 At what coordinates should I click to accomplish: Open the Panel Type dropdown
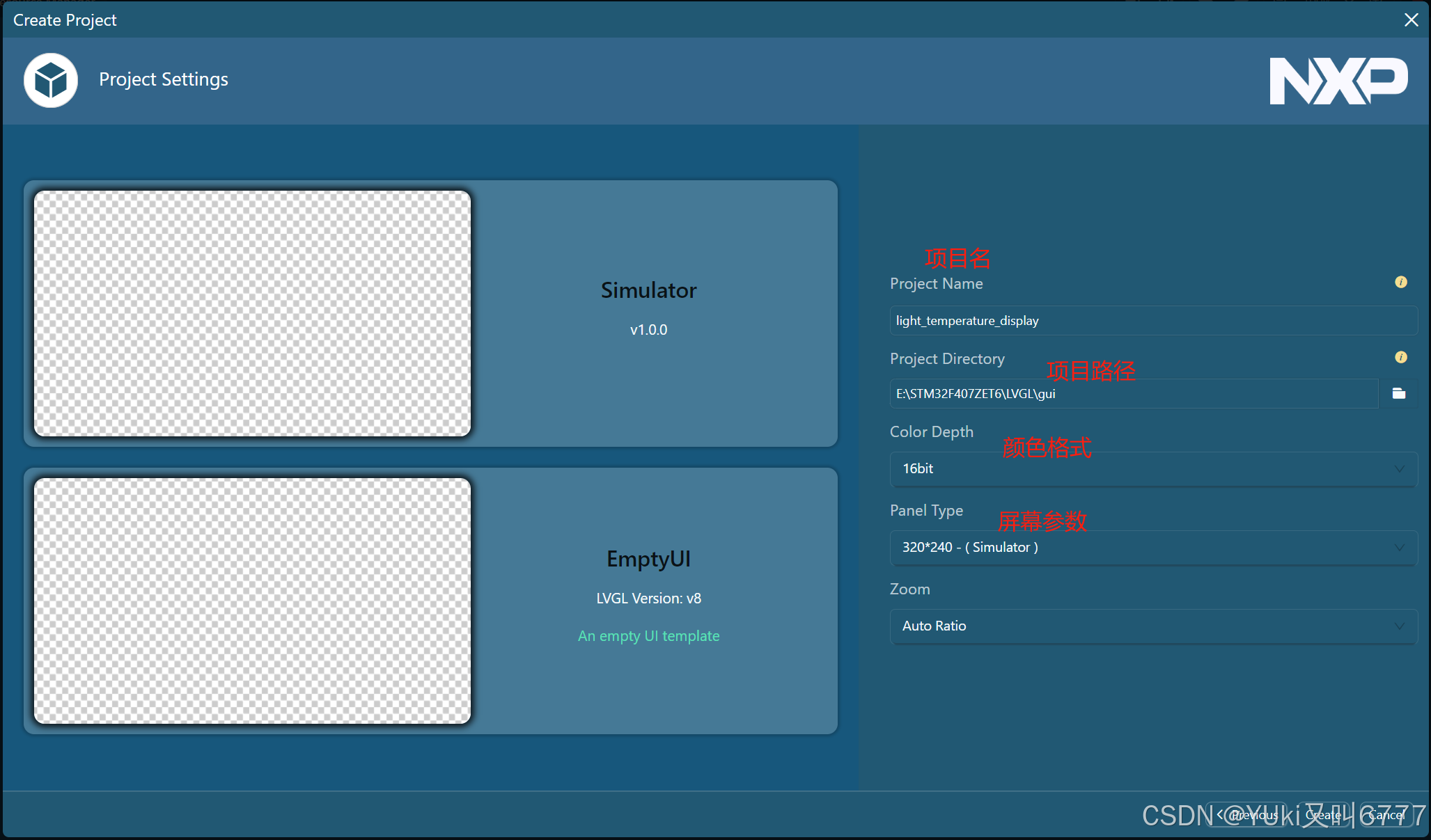pyautogui.click(x=1153, y=548)
